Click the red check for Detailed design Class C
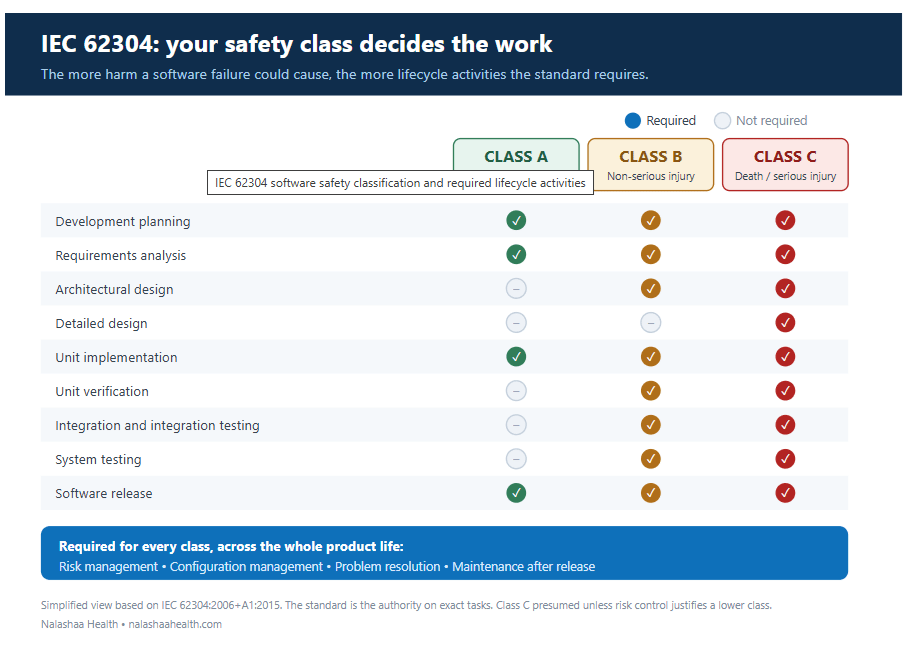906x645 pixels. [785, 322]
